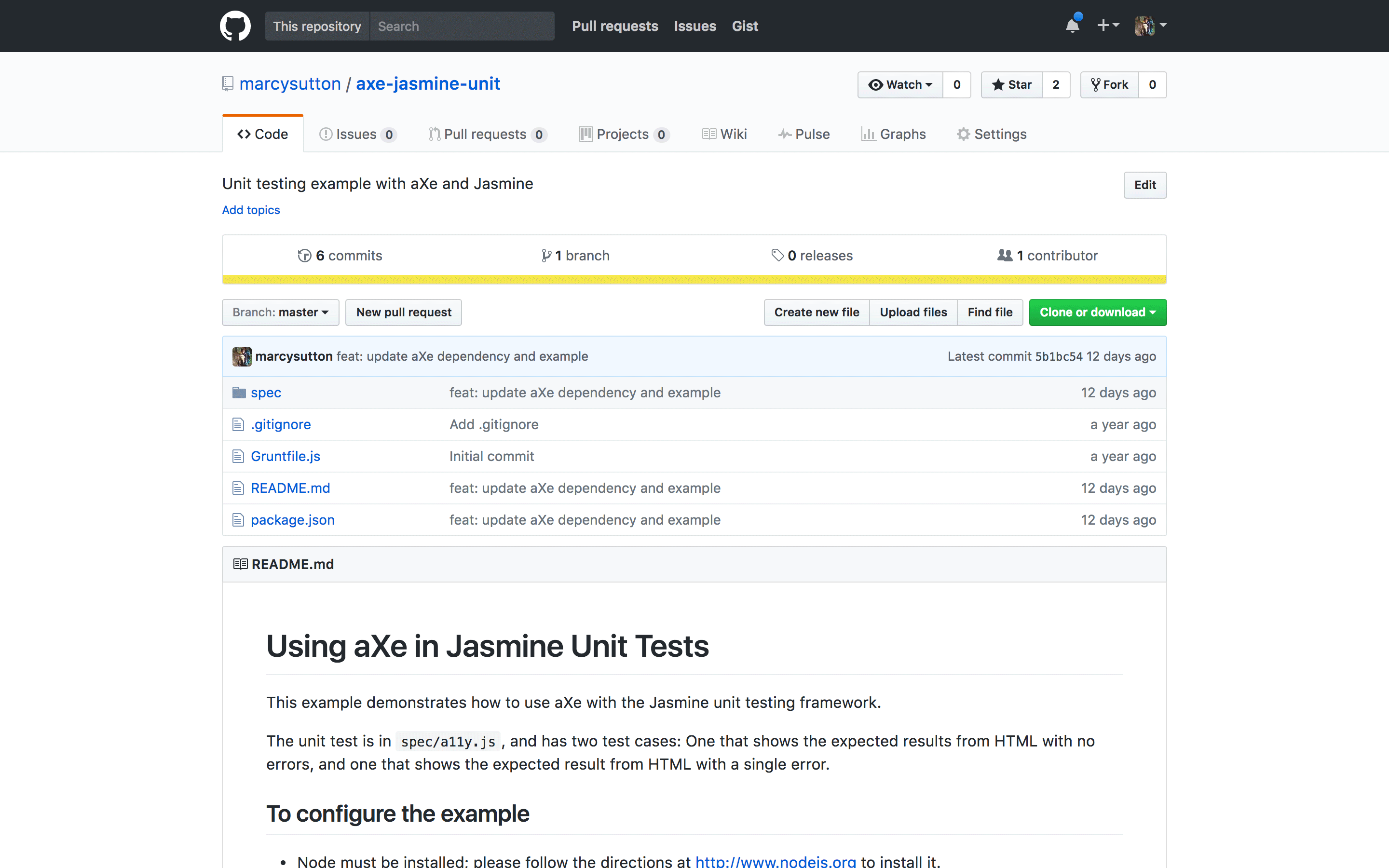Fork the axe-jasmine-unit repository
This screenshot has height=868, width=1389.
tap(1109, 84)
